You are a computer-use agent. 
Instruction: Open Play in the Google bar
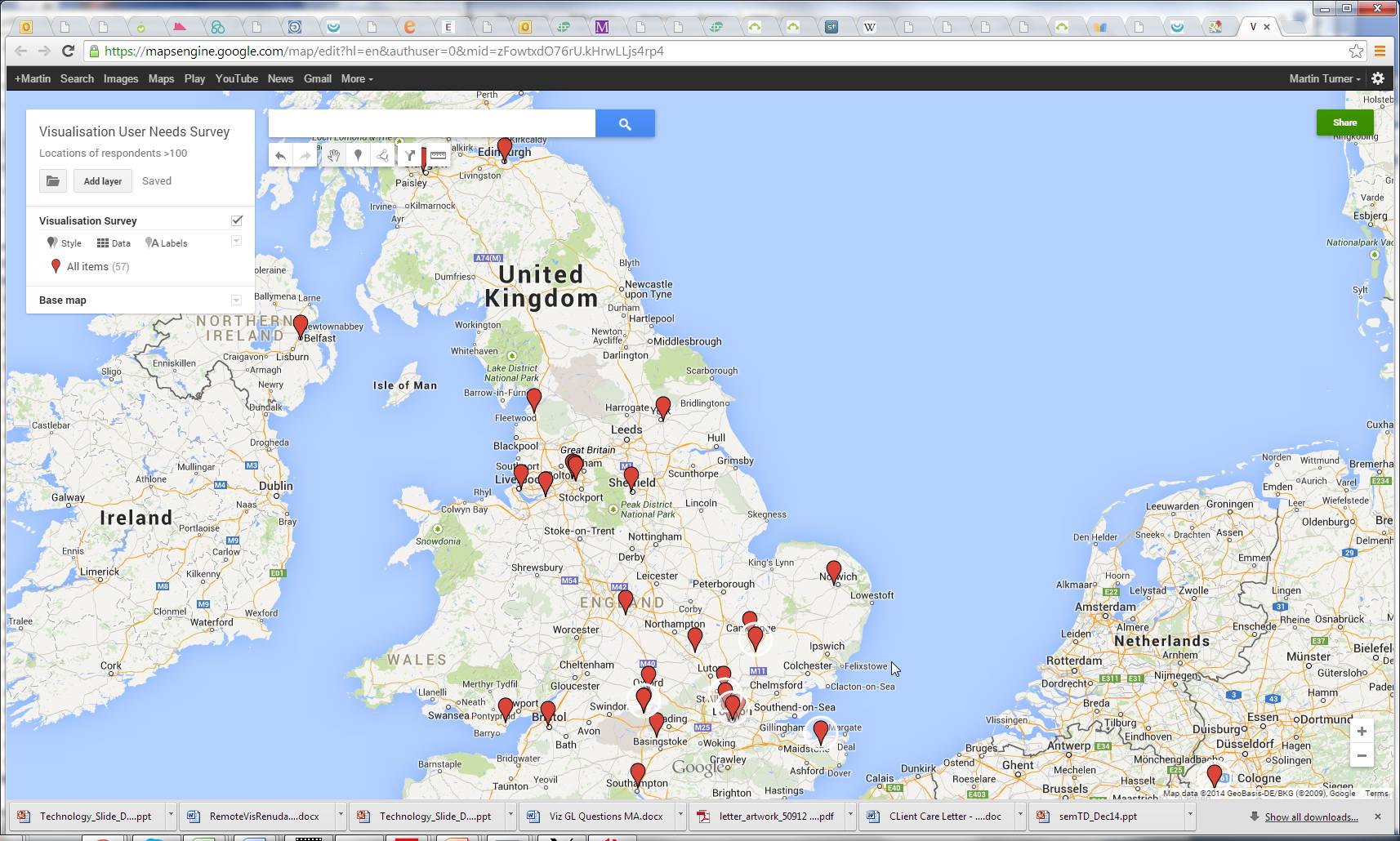(194, 78)
